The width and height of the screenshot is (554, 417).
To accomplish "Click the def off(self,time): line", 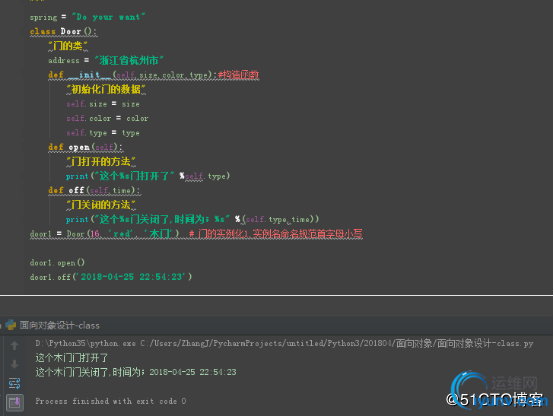I will (x=94, y=190).
